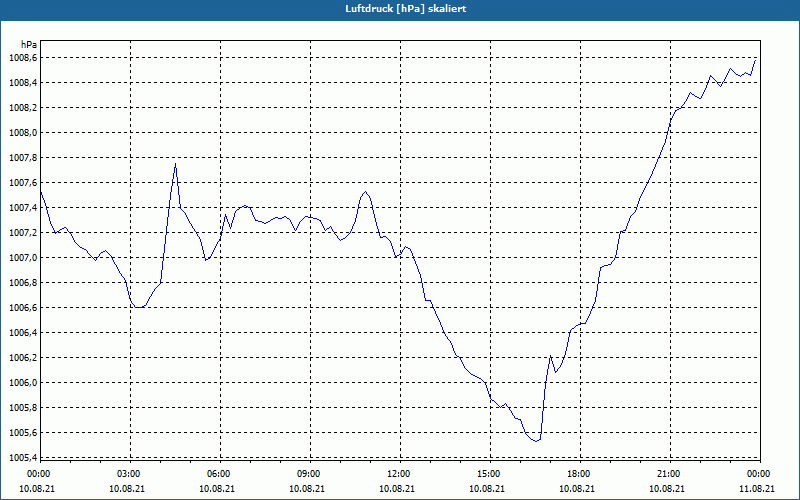This screenshot has width=800, height=500.
Task: Click the 10.08.21 date under 18:00
Action: click(577, 488)
